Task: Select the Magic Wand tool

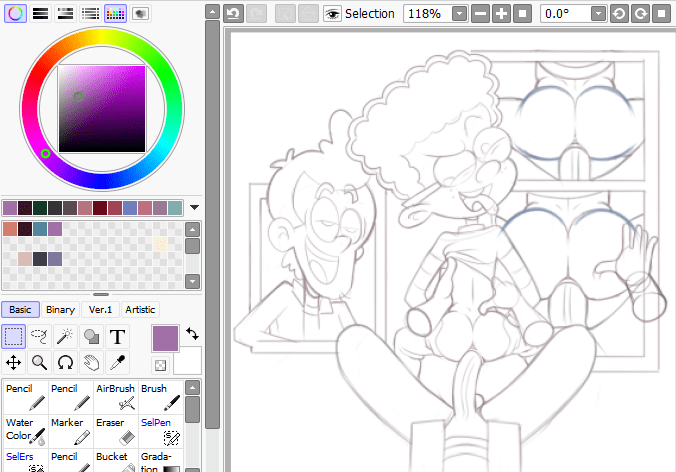Action: coord(65,337)
